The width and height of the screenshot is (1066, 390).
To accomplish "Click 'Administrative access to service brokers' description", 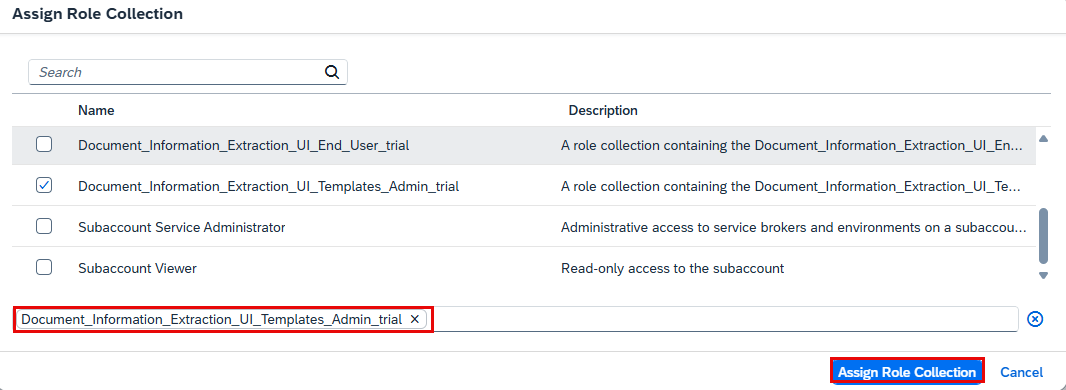I will pyautogui.click(x=793, y=228).
